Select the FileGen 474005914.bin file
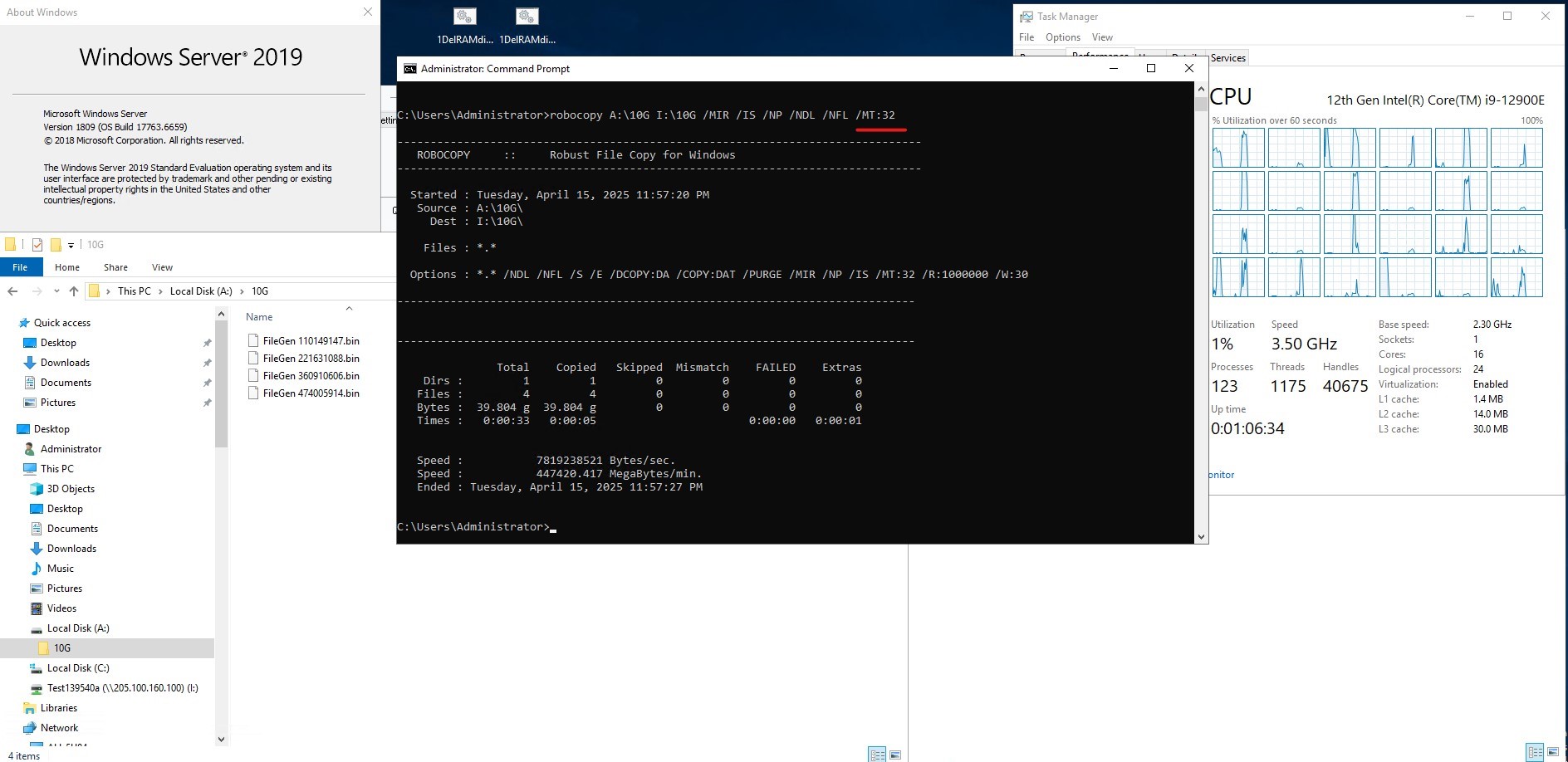 [311, 393]
